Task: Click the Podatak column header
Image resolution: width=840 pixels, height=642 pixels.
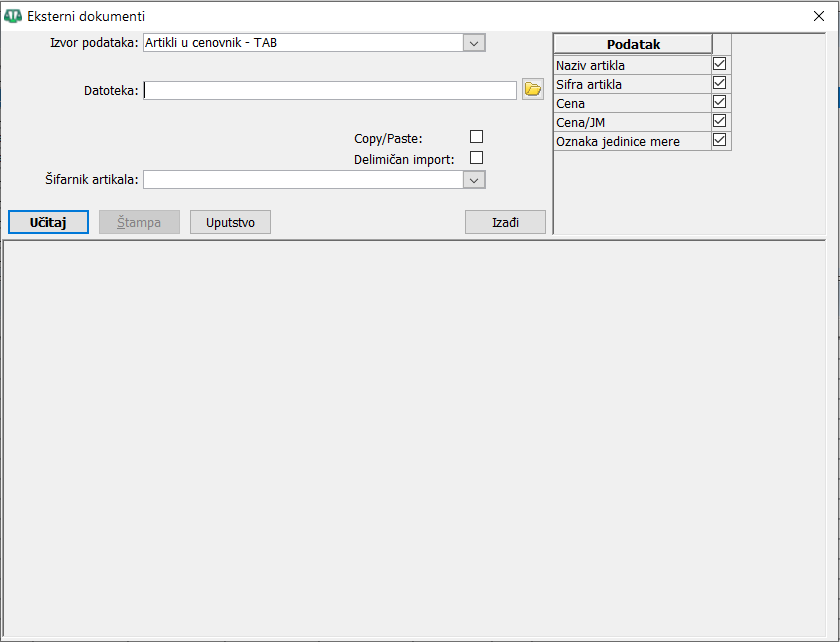Action: point(632,44)
